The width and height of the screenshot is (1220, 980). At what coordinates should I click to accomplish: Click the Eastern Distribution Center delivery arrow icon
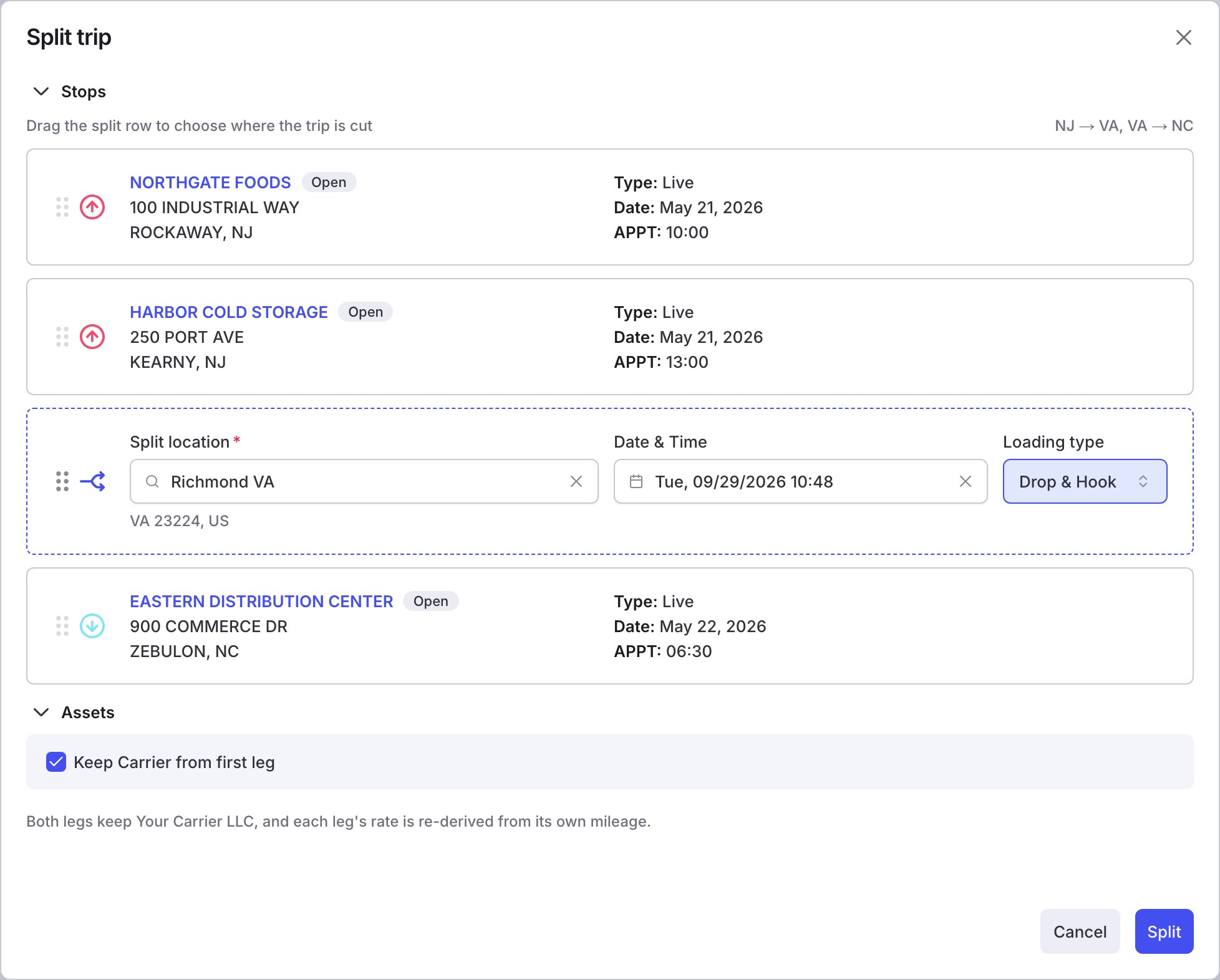[x=92, y=626]
